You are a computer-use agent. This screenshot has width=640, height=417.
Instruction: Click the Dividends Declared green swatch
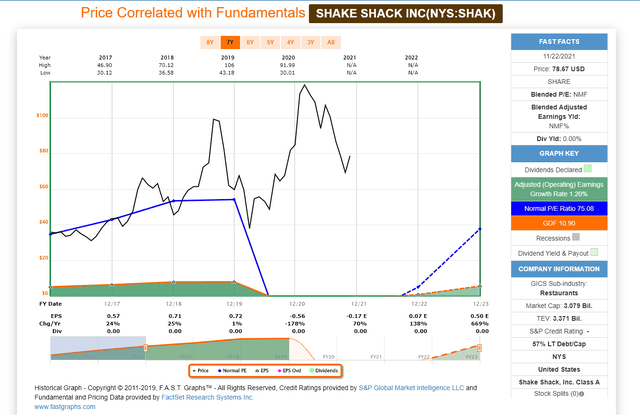pos(587,169)
